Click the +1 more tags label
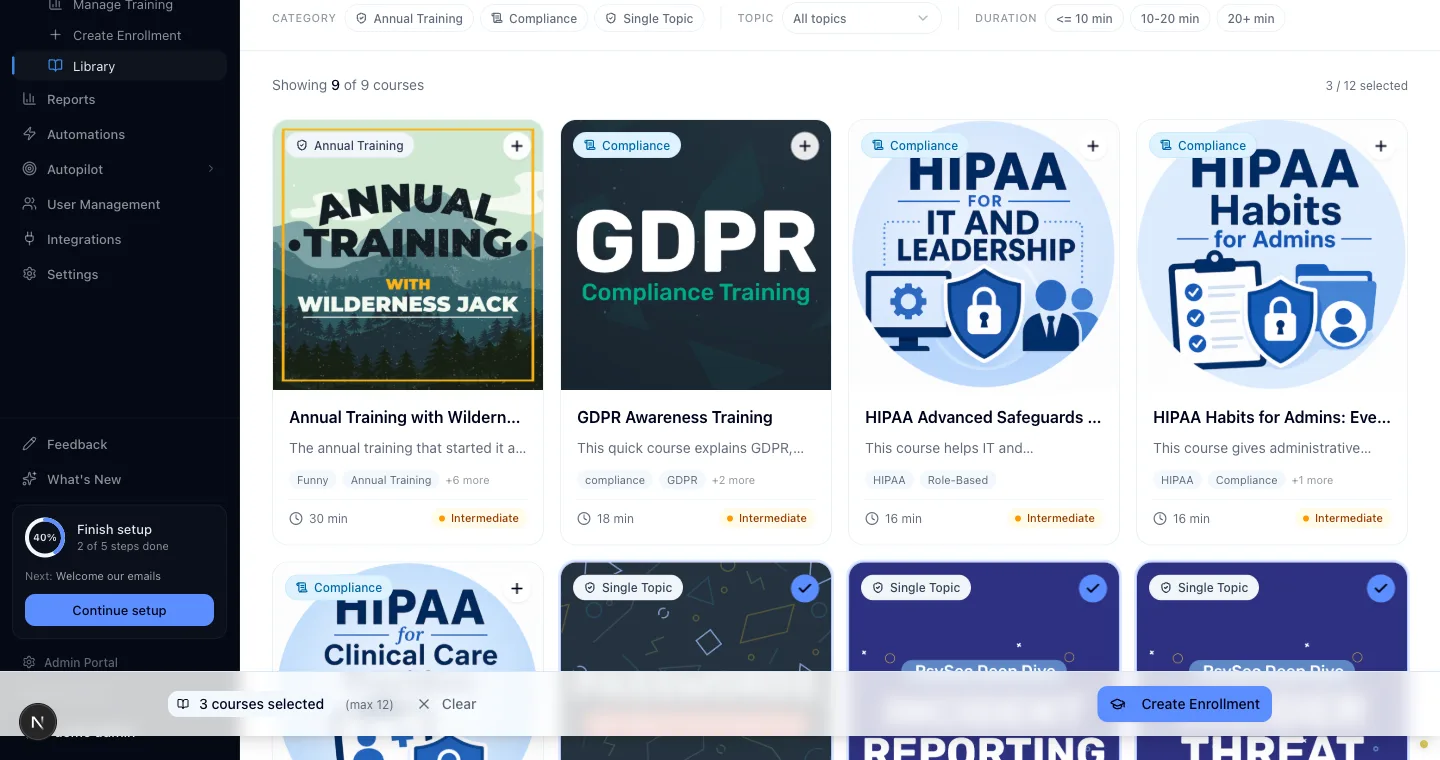 [1312, 480]
